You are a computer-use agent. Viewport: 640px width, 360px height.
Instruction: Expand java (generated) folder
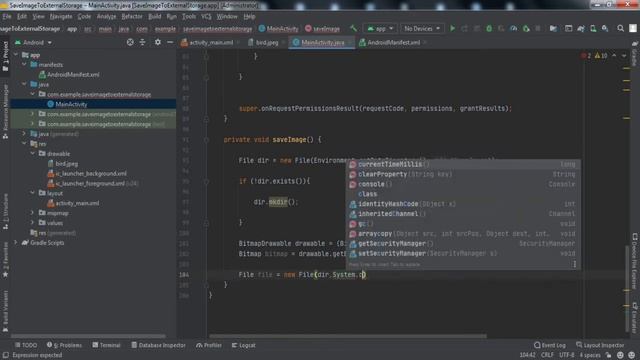coord(24,133)
